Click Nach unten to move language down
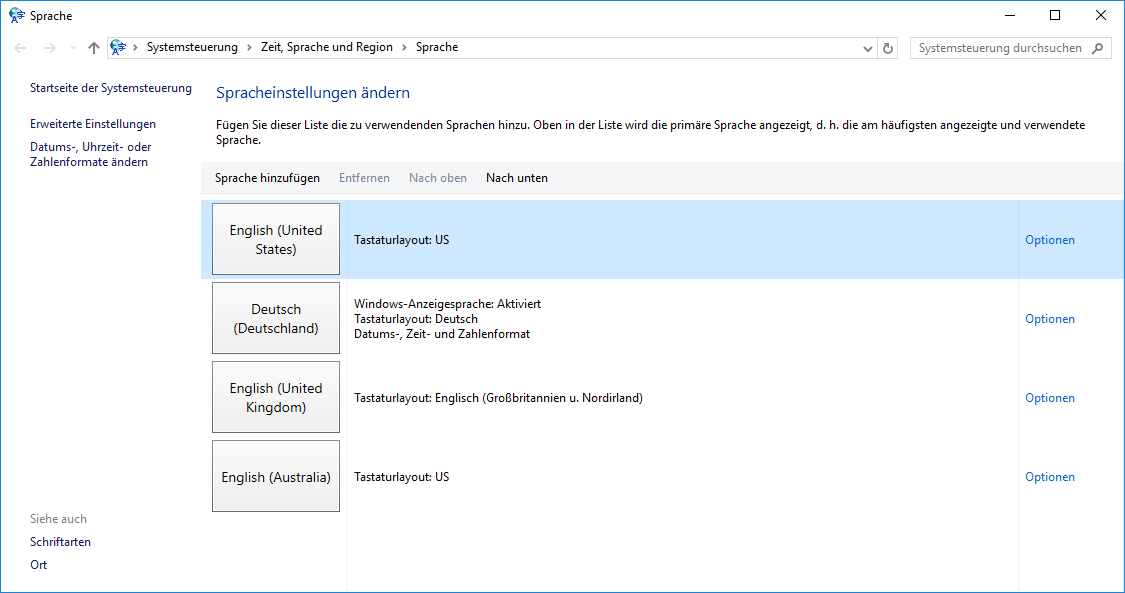 click(x=516, y=178)
